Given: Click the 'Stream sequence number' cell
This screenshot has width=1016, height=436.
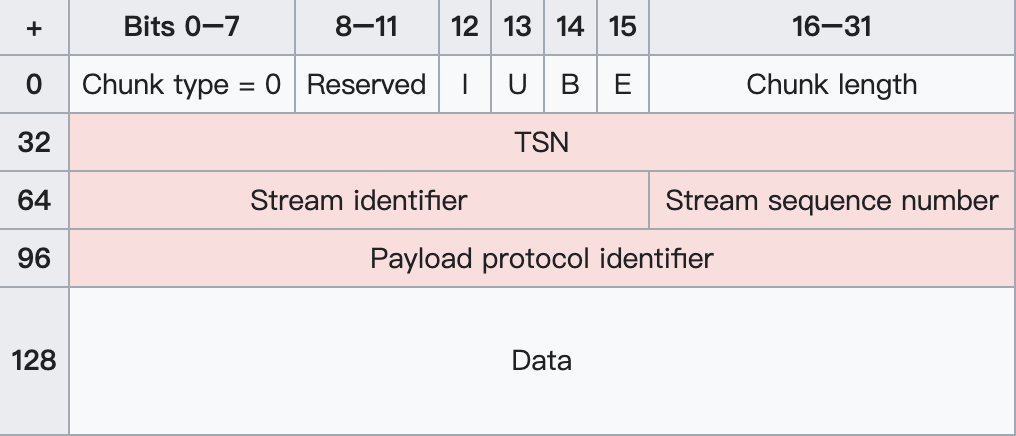Looking at the screenshot, I should tap(831, 201).
